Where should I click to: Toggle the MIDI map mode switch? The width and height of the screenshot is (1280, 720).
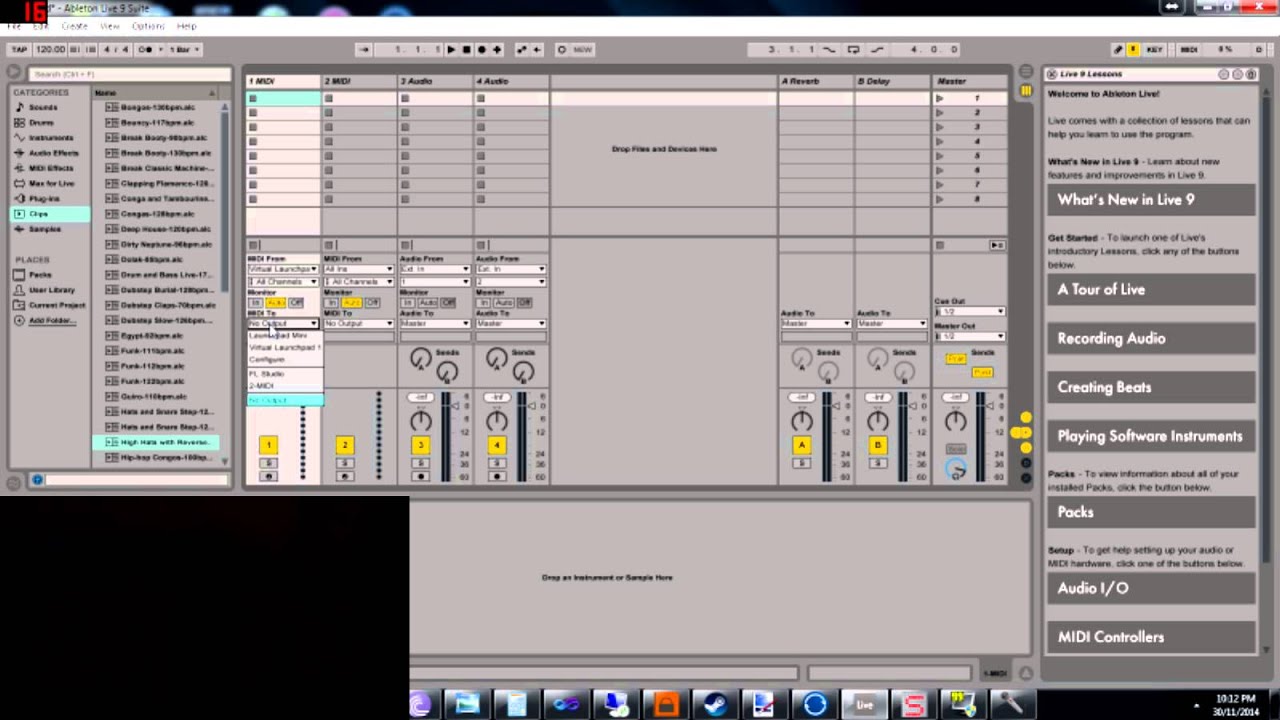tap(1189, 49)
